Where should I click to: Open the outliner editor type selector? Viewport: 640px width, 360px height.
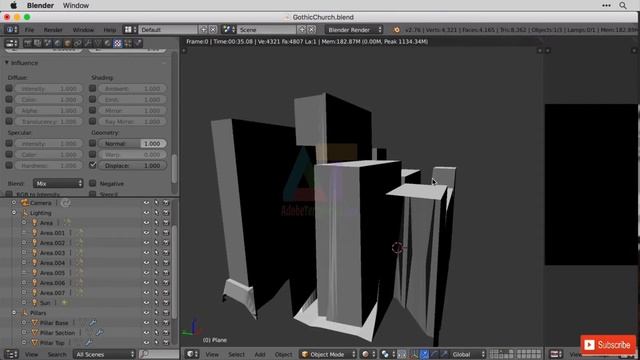tap(11, 354)
